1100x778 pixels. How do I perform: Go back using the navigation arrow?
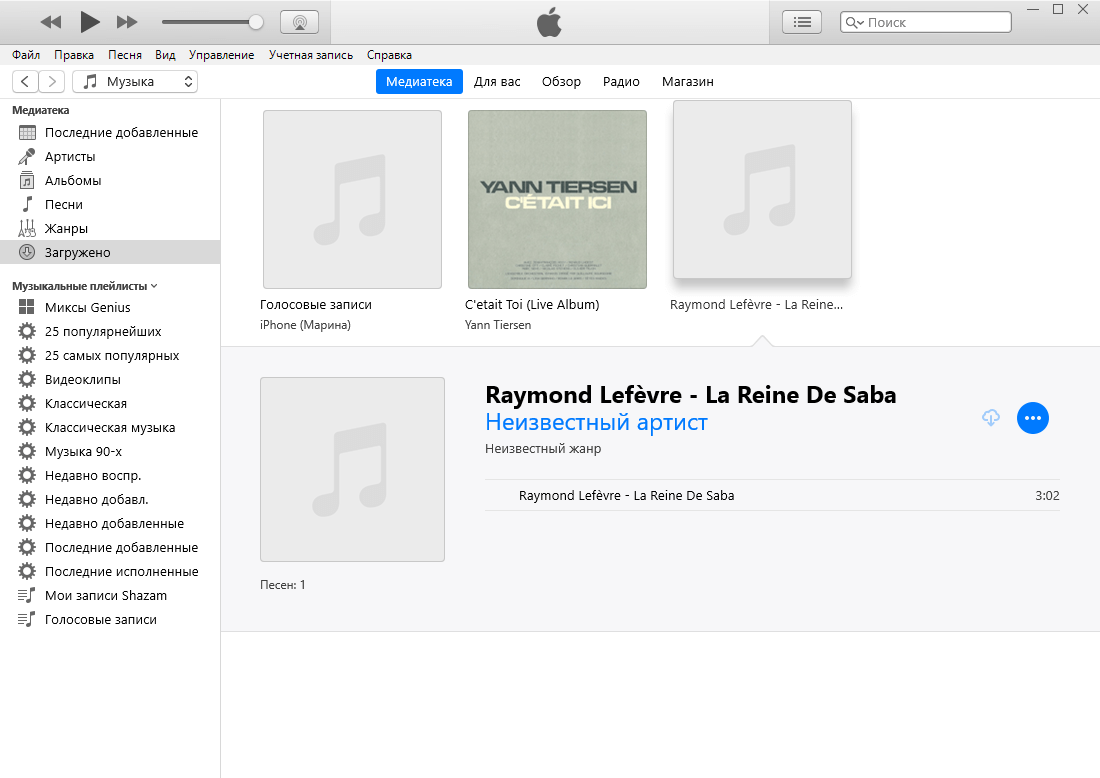click(x=26, y=81)
